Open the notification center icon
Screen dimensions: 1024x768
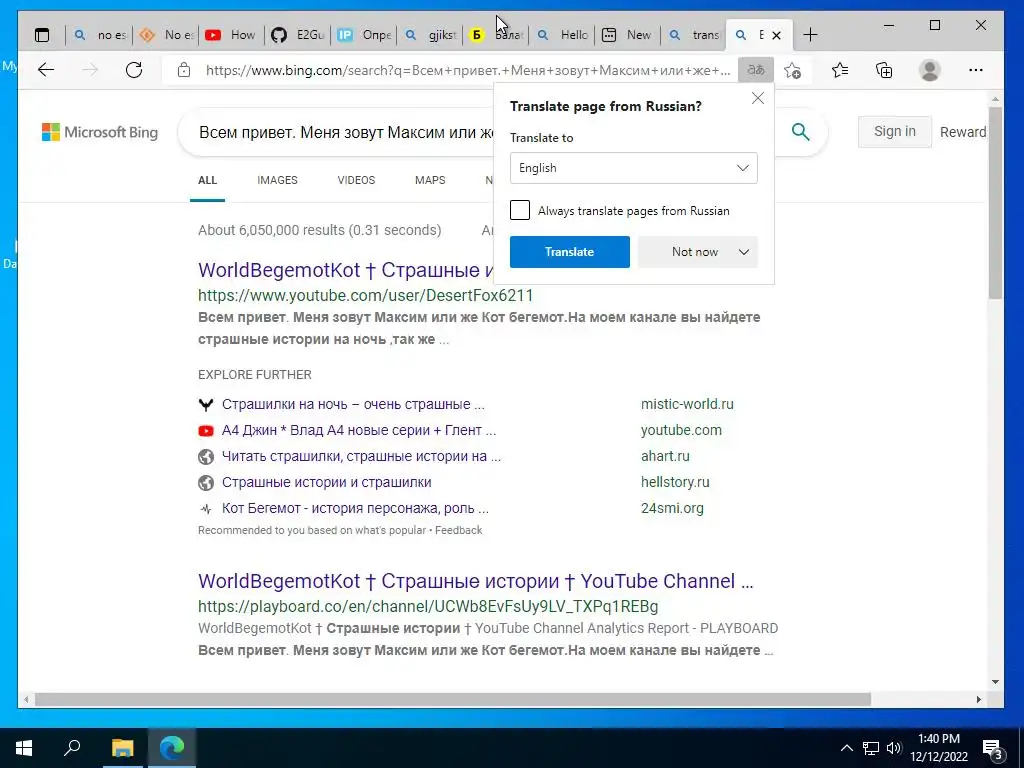click(x=993, y=748)
